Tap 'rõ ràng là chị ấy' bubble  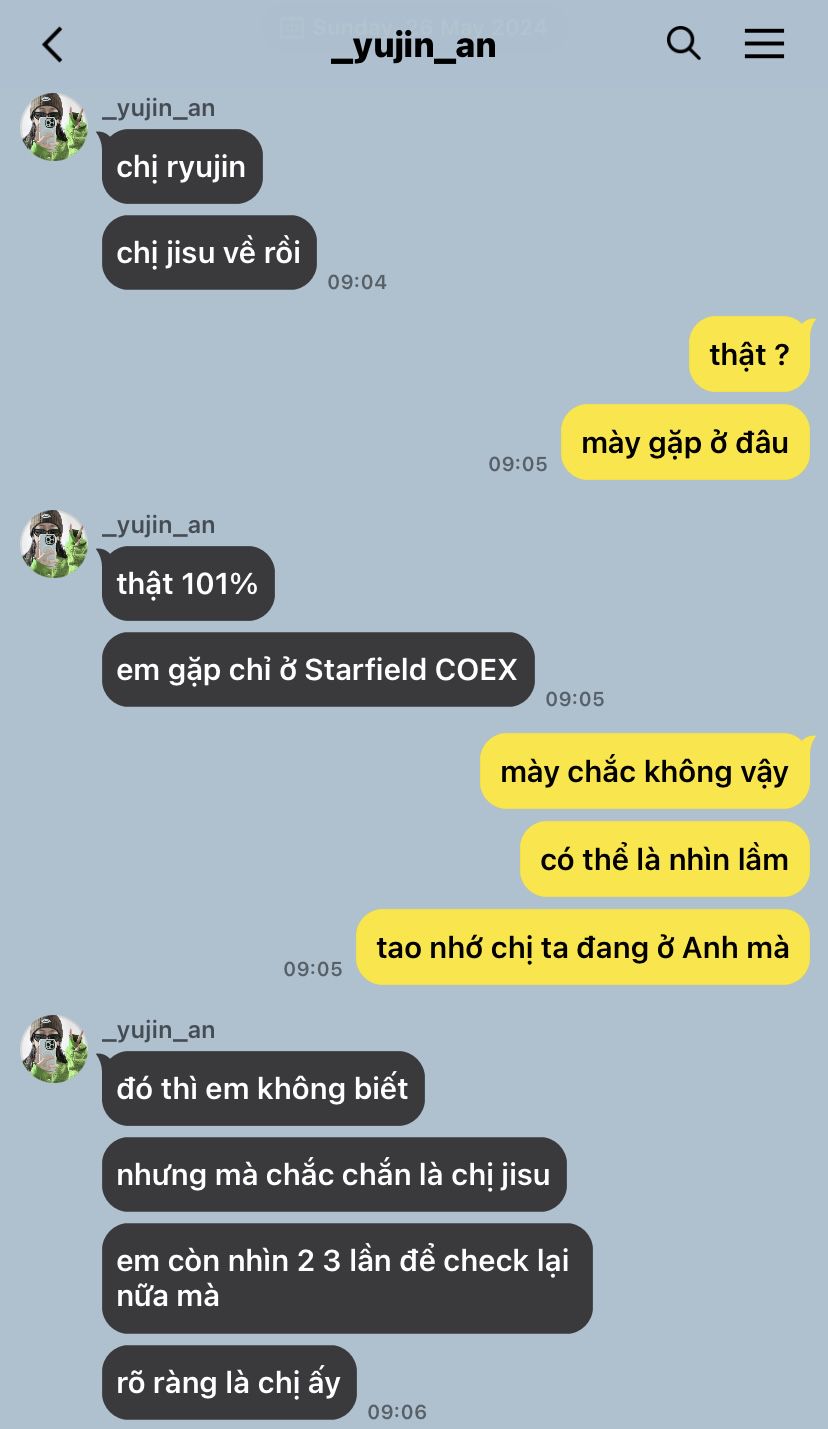click(x=229, y=1383)
